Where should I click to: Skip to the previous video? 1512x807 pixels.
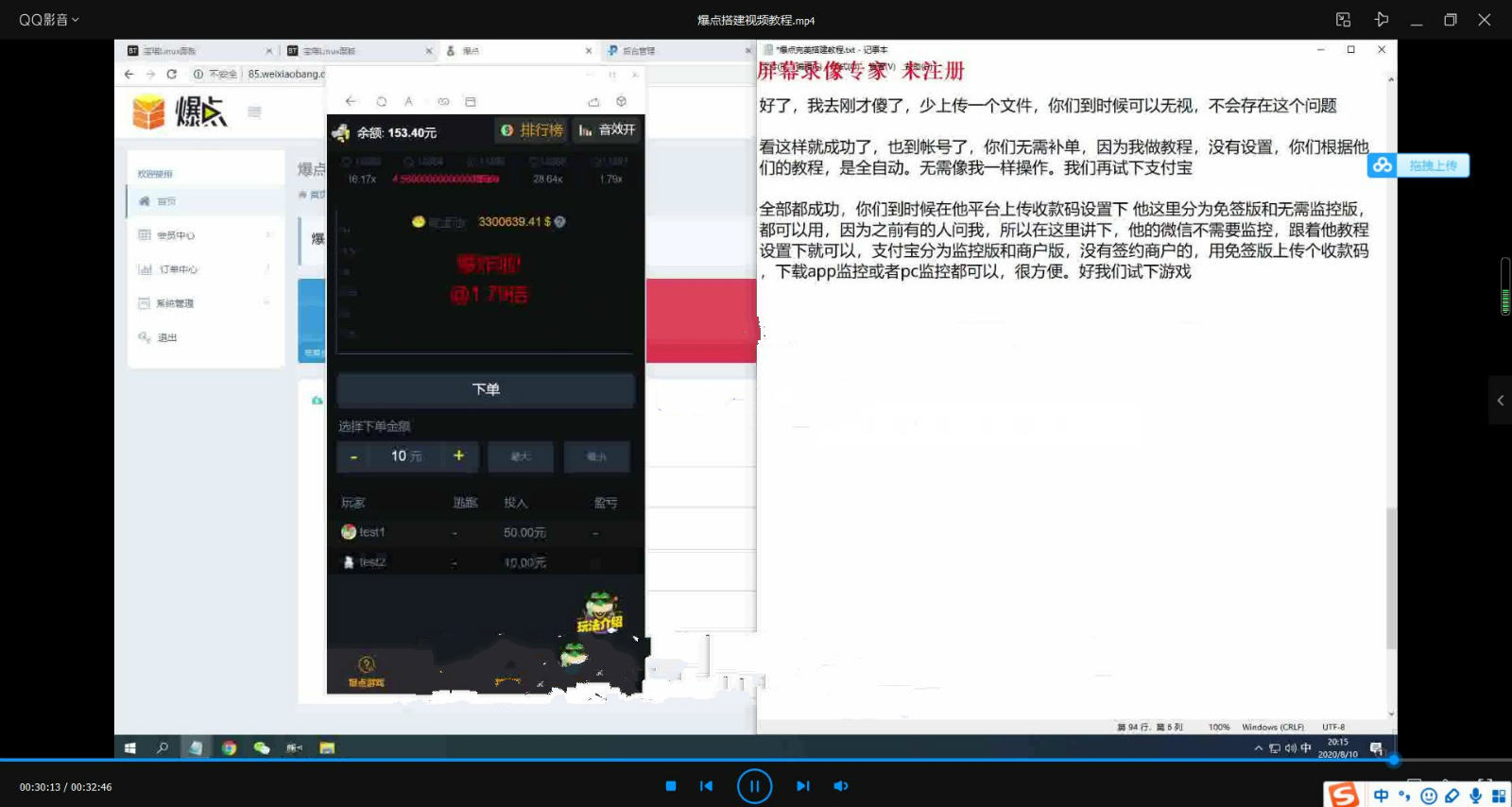706,786
